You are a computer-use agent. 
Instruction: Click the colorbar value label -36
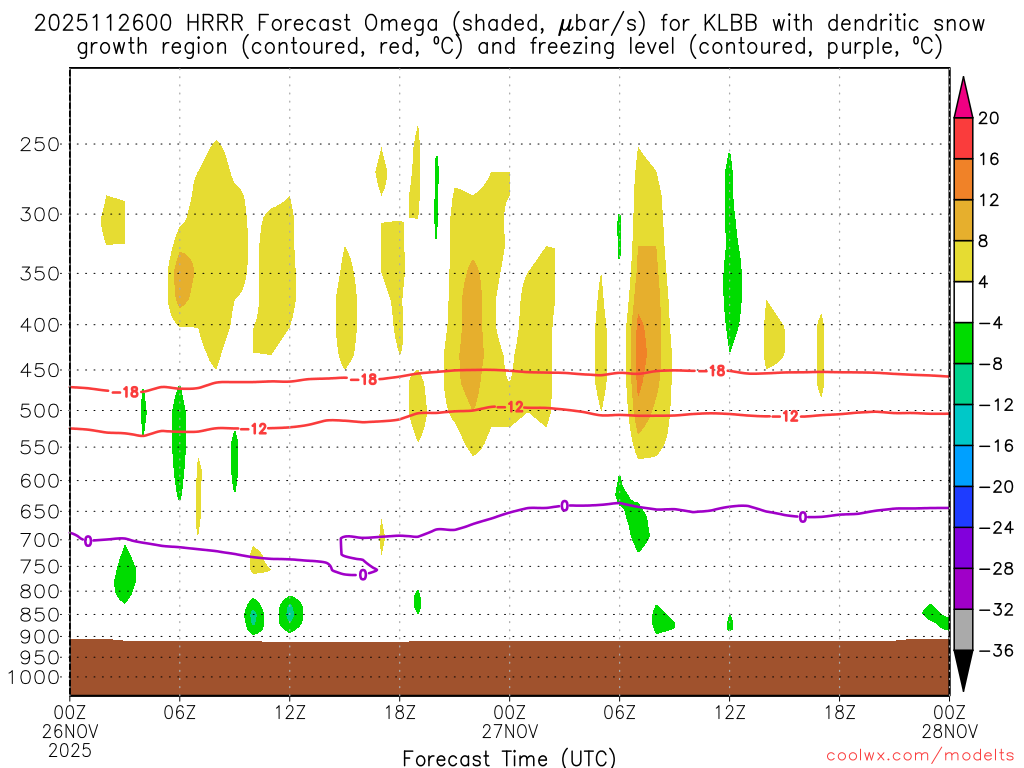coord(997,650)
